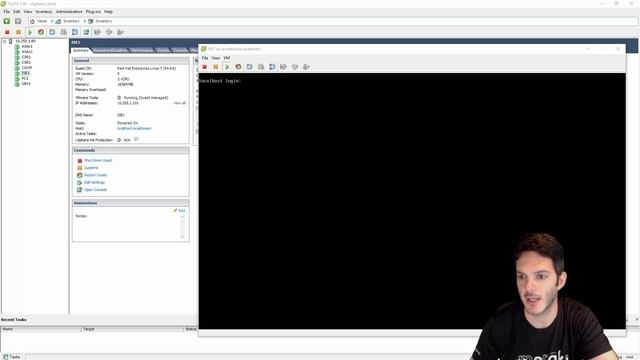Select host 10.255.1.80 in tree
Viewport: 640px width, 360px height.
[25, 41]
